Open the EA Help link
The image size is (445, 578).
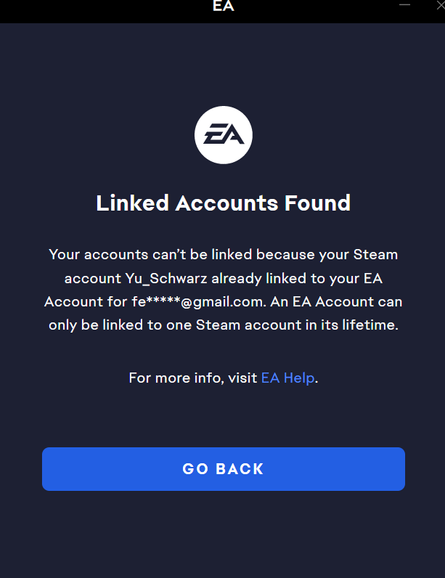coord(288,378)
